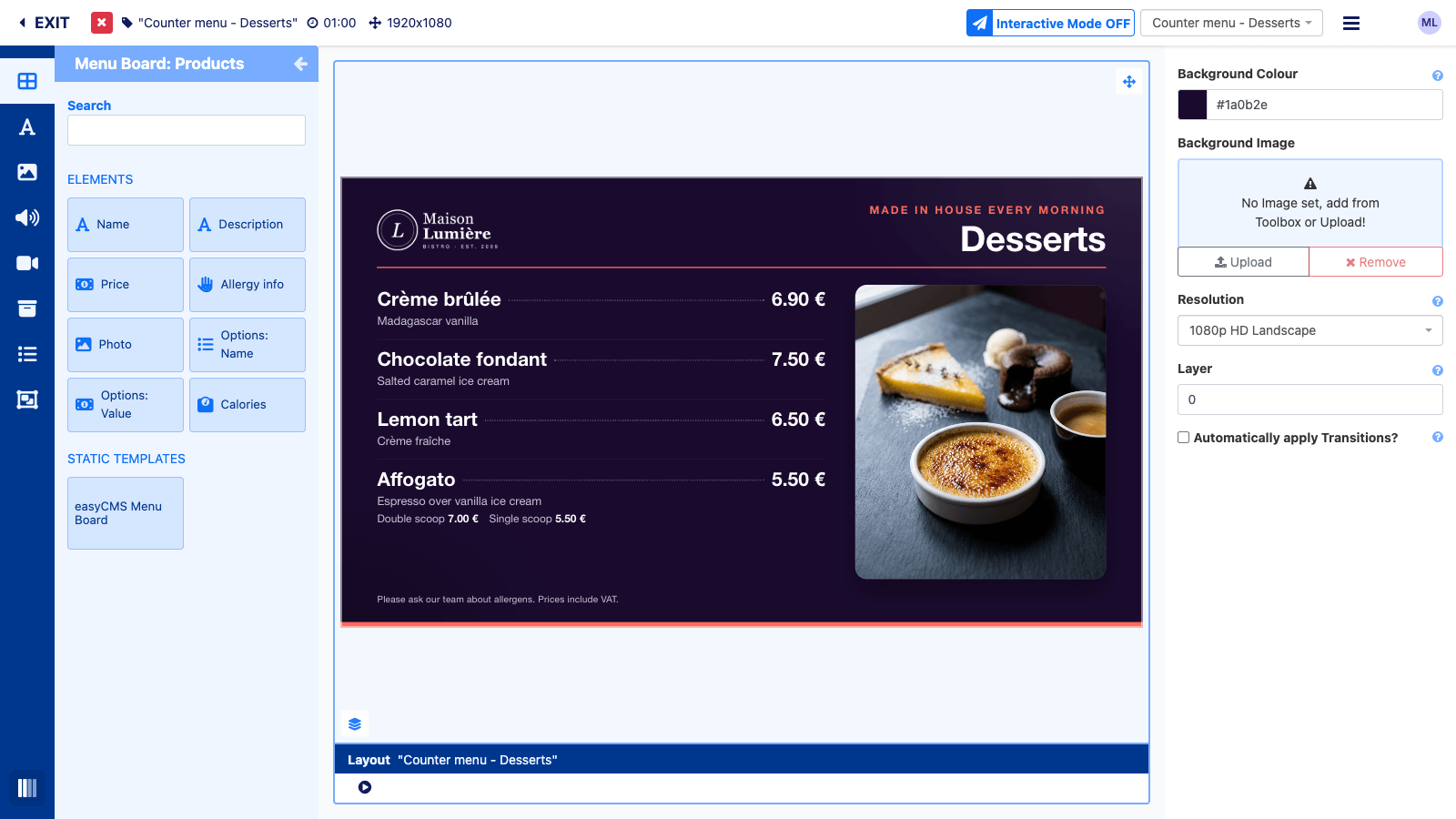Open the layers stack icon
1456x819 pixels.
click(355, 724)
